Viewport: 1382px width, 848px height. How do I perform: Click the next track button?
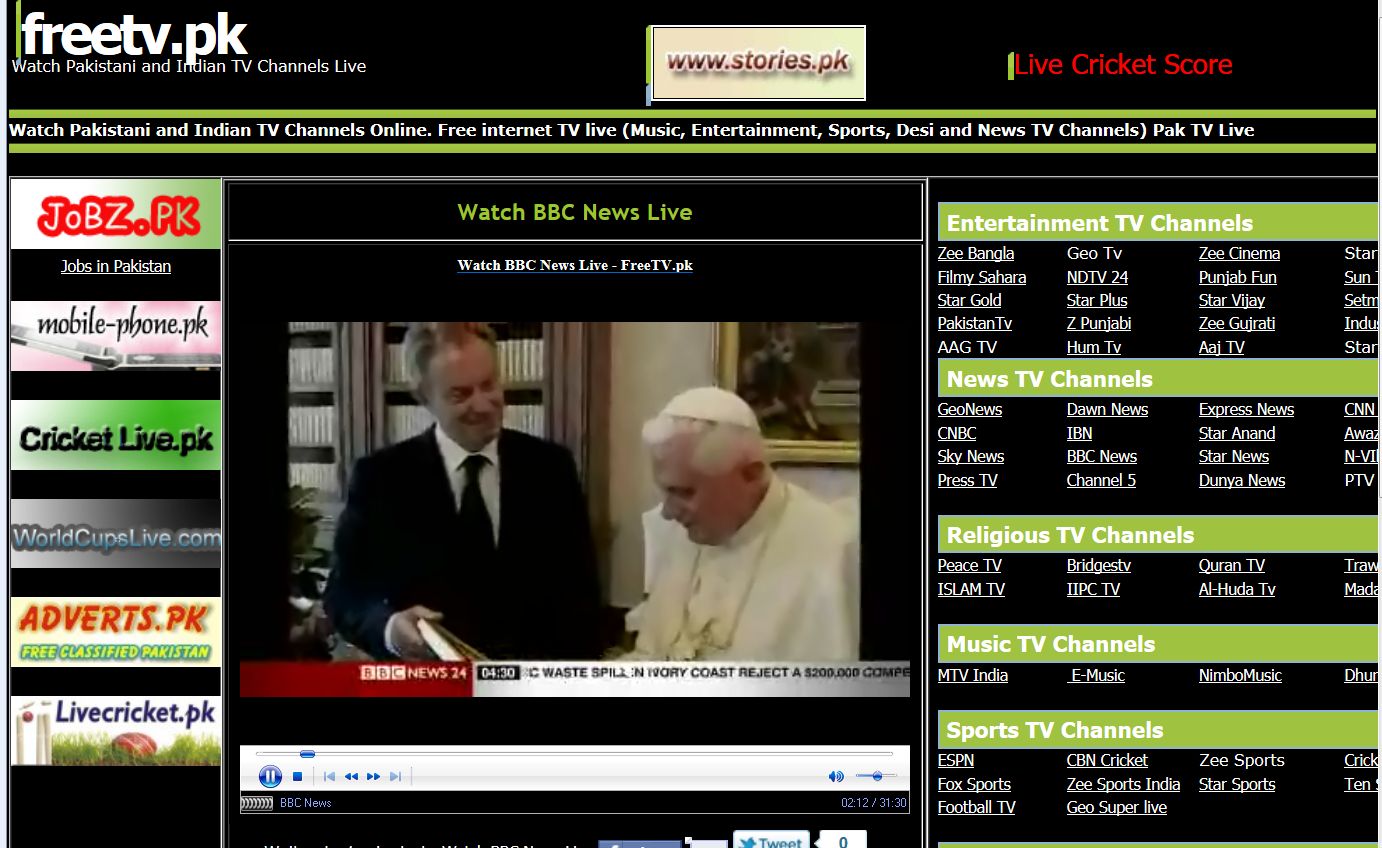(395, 776)
